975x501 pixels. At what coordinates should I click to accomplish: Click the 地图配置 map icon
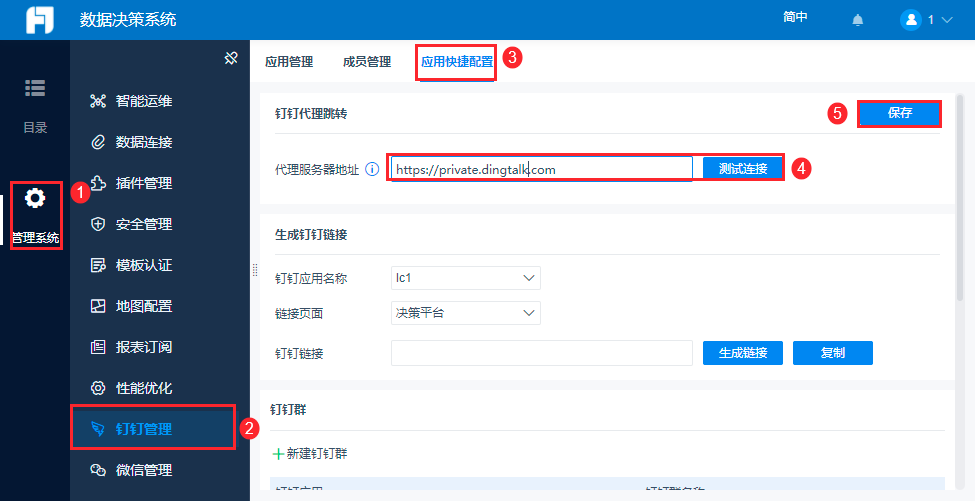(98, 306)
